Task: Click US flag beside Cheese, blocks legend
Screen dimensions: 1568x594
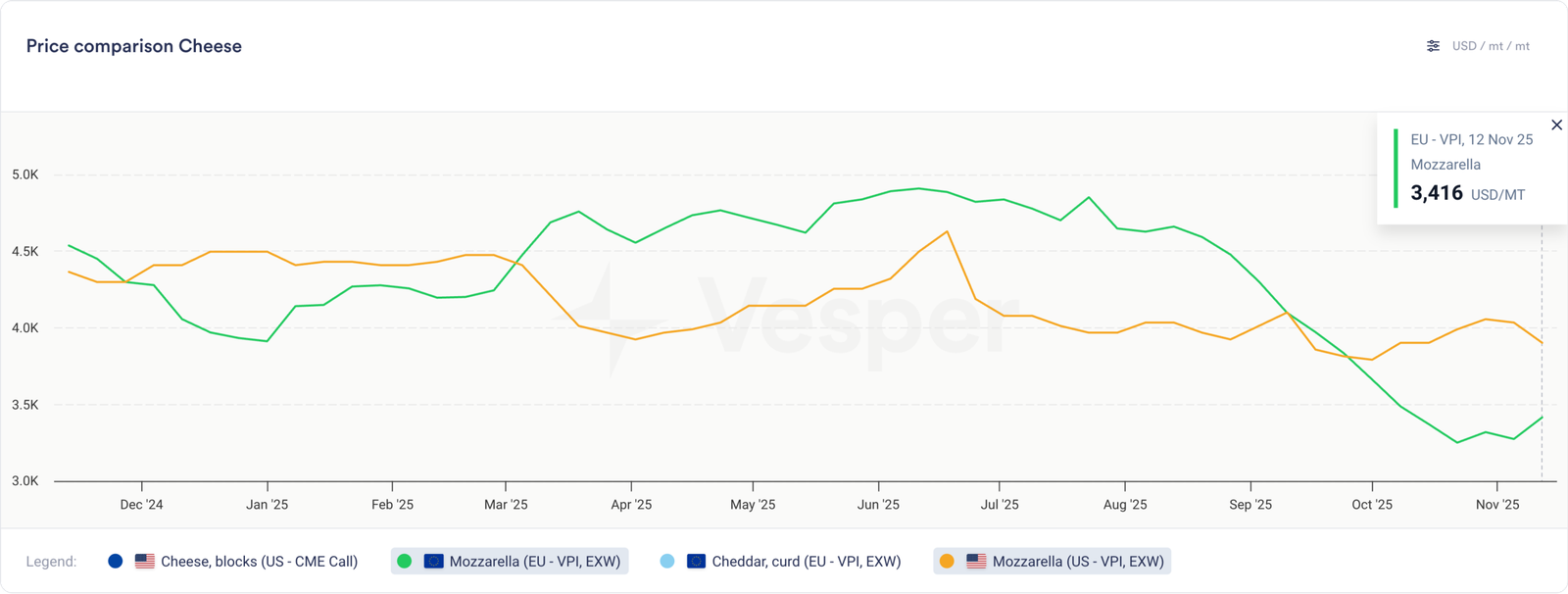Action: coord(145,562)
